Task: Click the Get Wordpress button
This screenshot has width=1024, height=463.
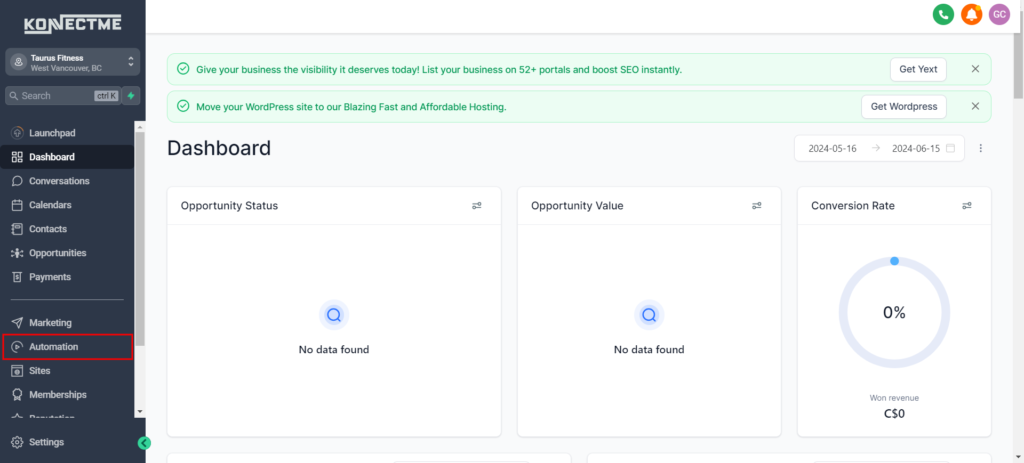Action: pos(903,107)
